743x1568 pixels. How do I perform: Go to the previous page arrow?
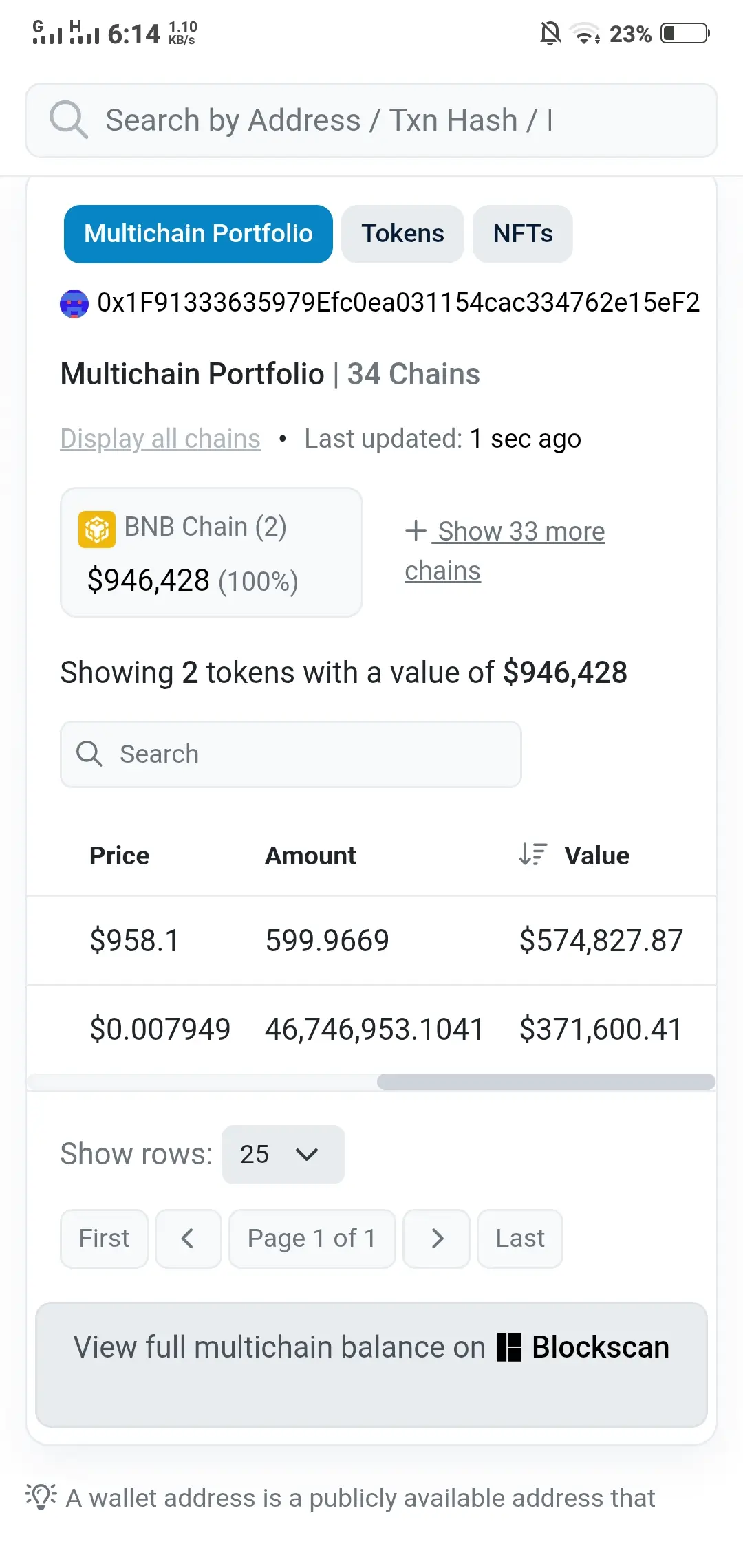[x=188, y=1239]
